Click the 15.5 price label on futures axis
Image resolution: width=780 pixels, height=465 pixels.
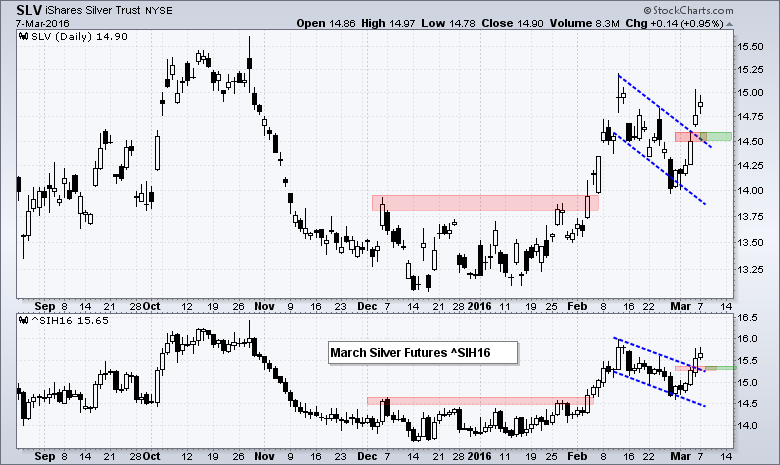tap(747, 361)
